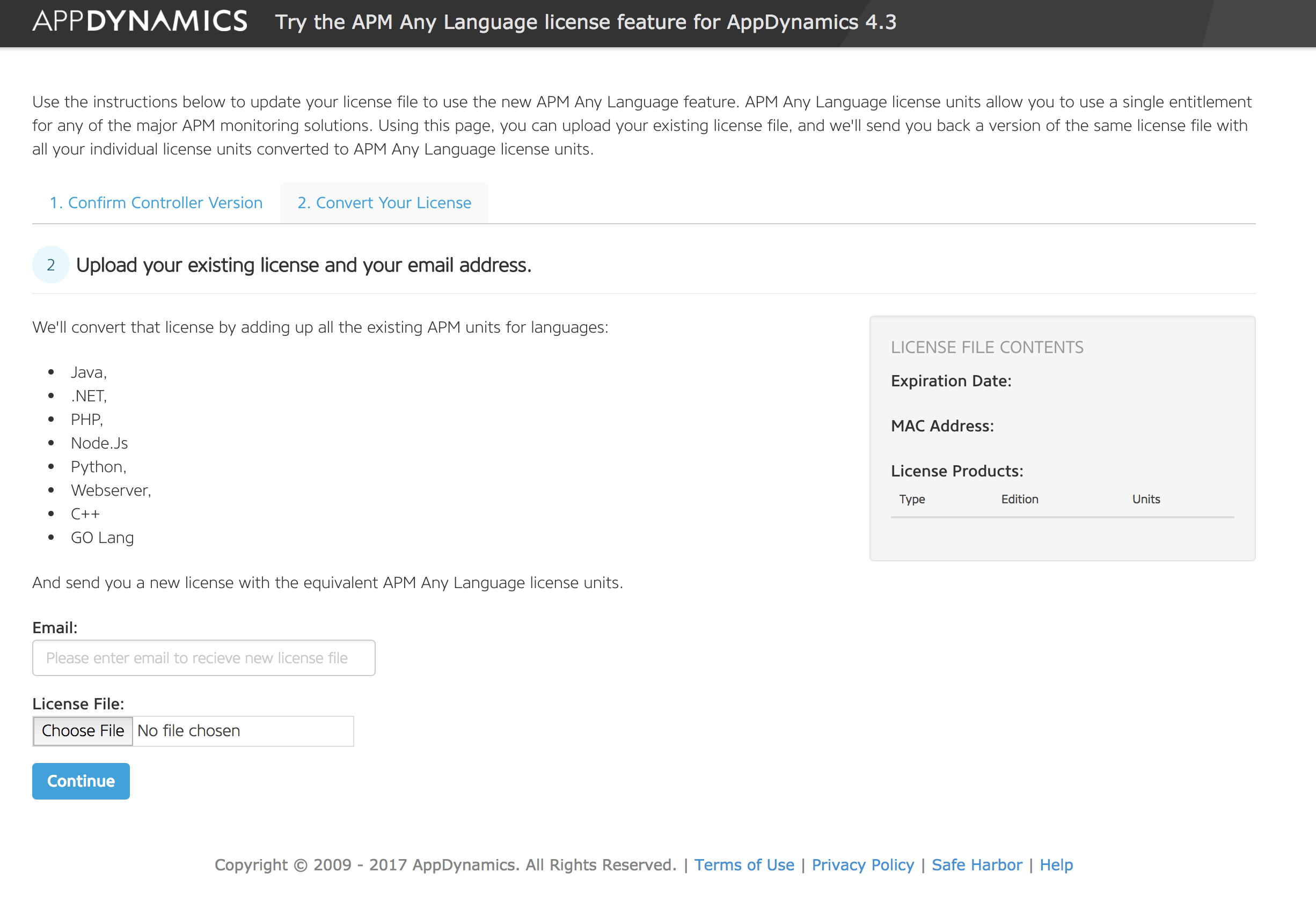Click the 'Expiration Date:' label

pos(951,381)
